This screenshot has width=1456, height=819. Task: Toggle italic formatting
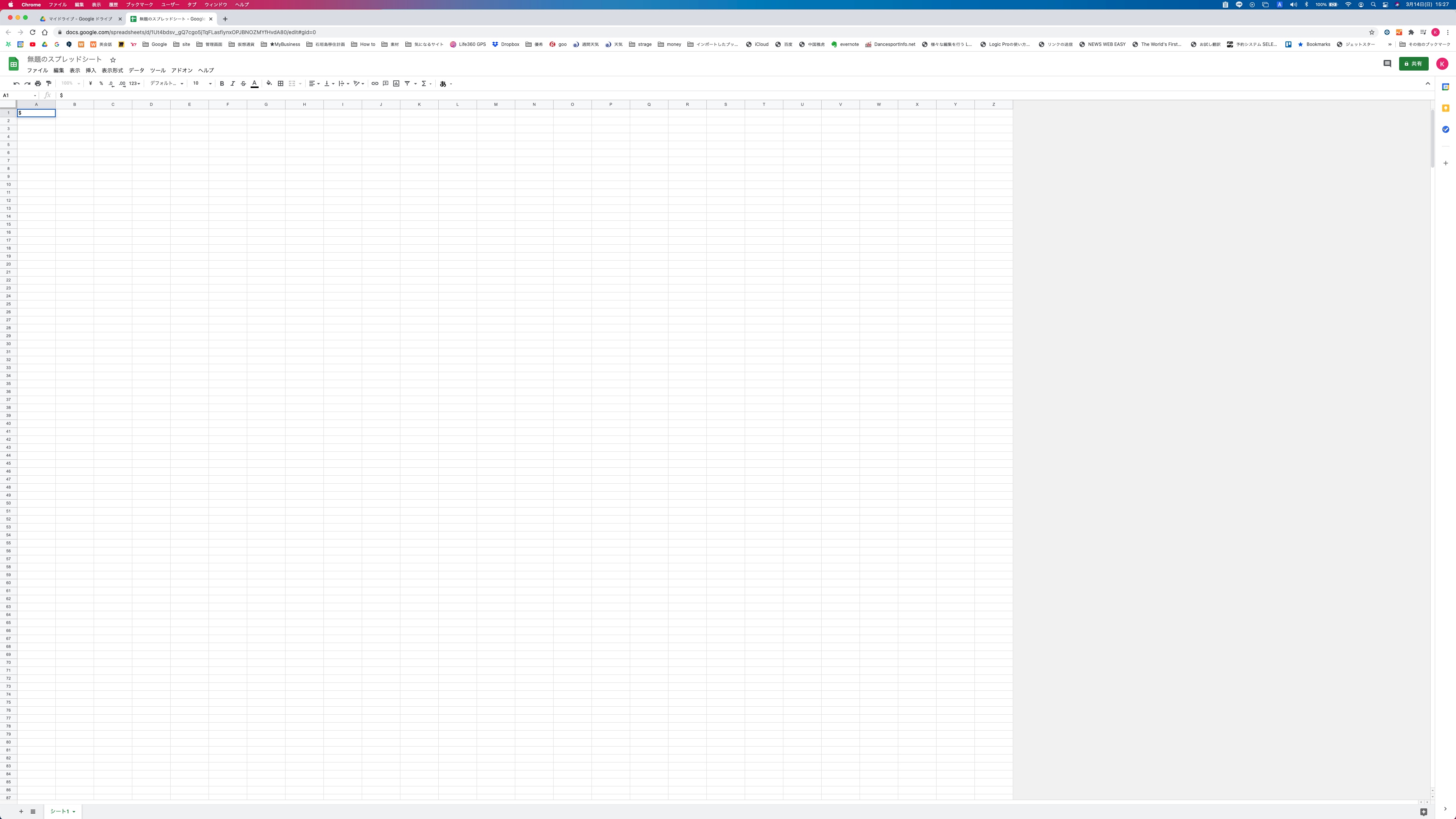pyautogui.click(x=232, y=84)
